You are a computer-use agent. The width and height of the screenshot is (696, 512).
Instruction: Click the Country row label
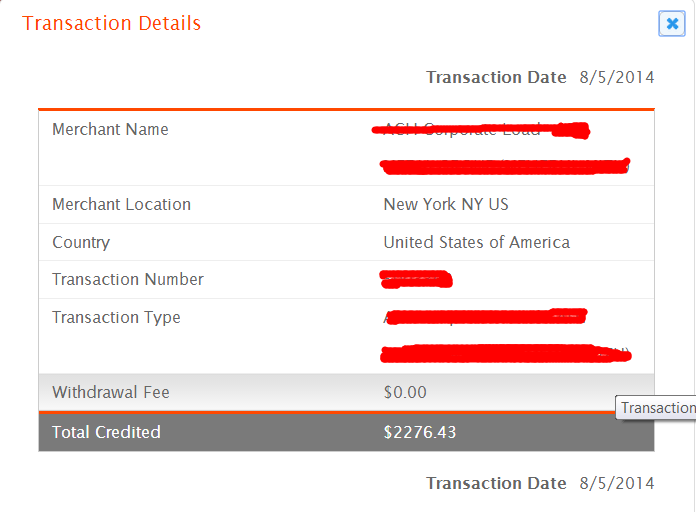click(81, 242)
